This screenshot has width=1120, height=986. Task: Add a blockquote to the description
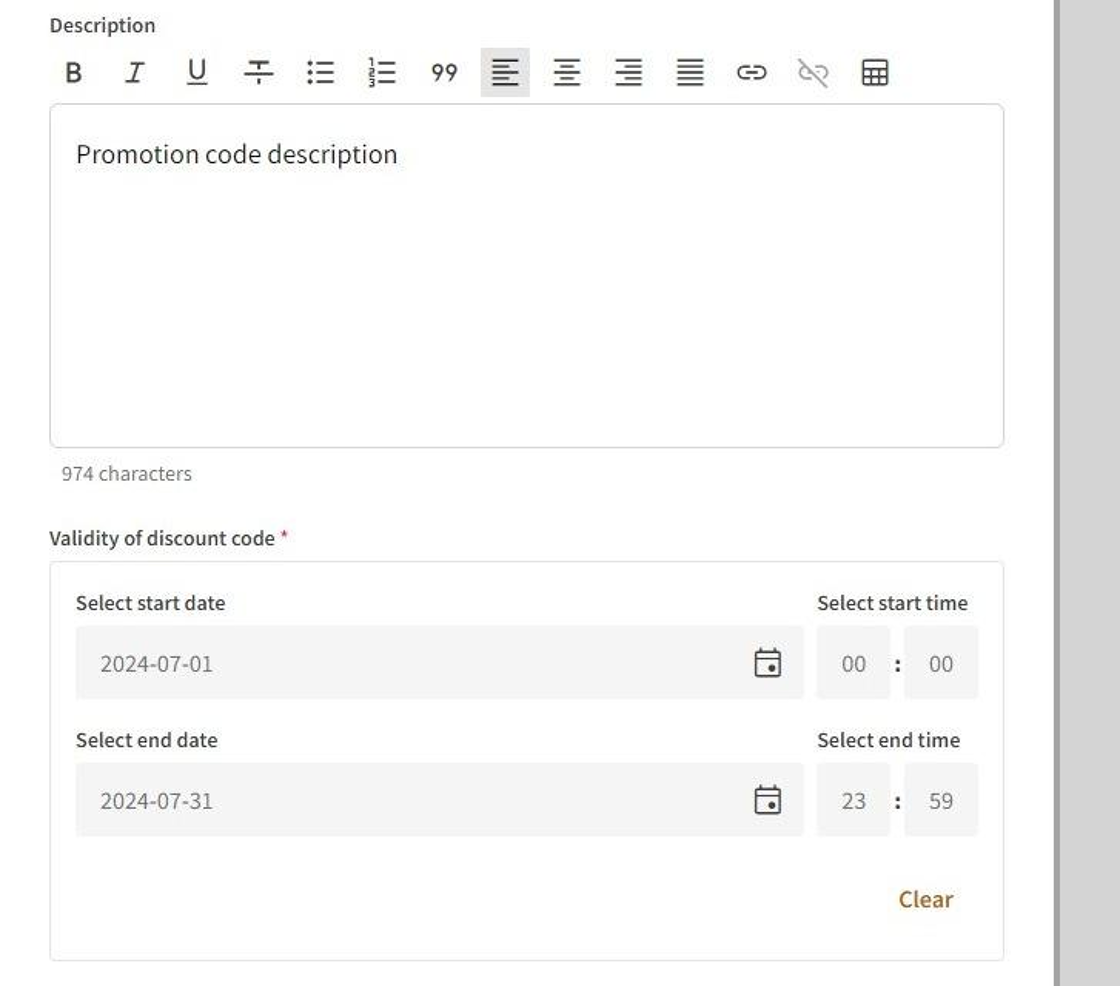coord(444,72)
